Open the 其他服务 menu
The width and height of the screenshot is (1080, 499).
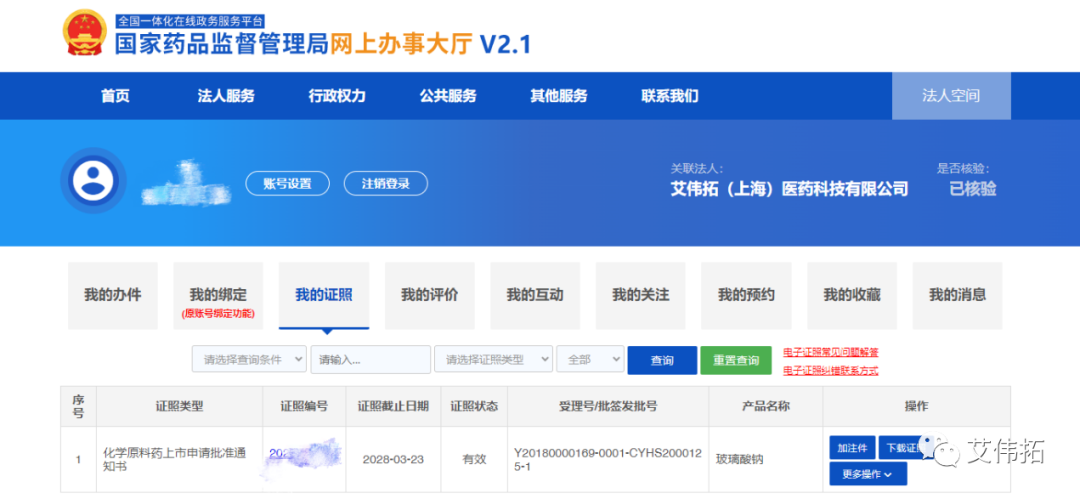click(x=559, y=96)
